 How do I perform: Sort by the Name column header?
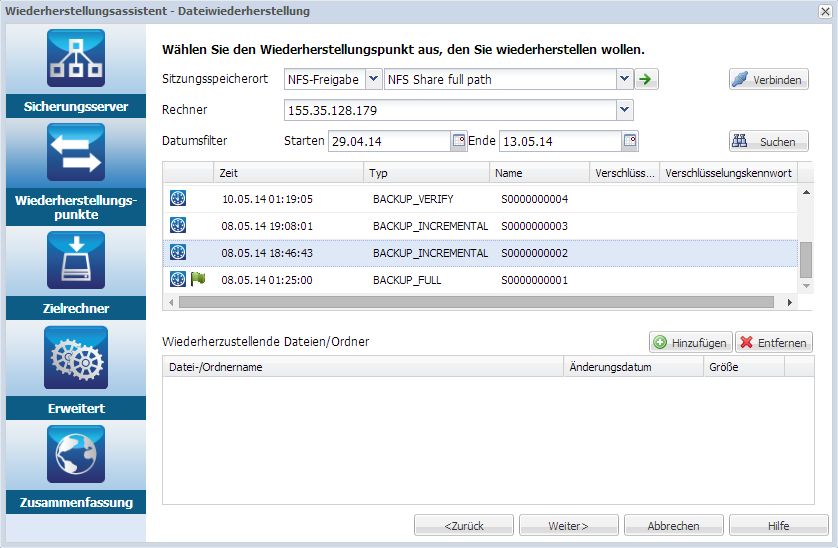[x=539, y=173]
